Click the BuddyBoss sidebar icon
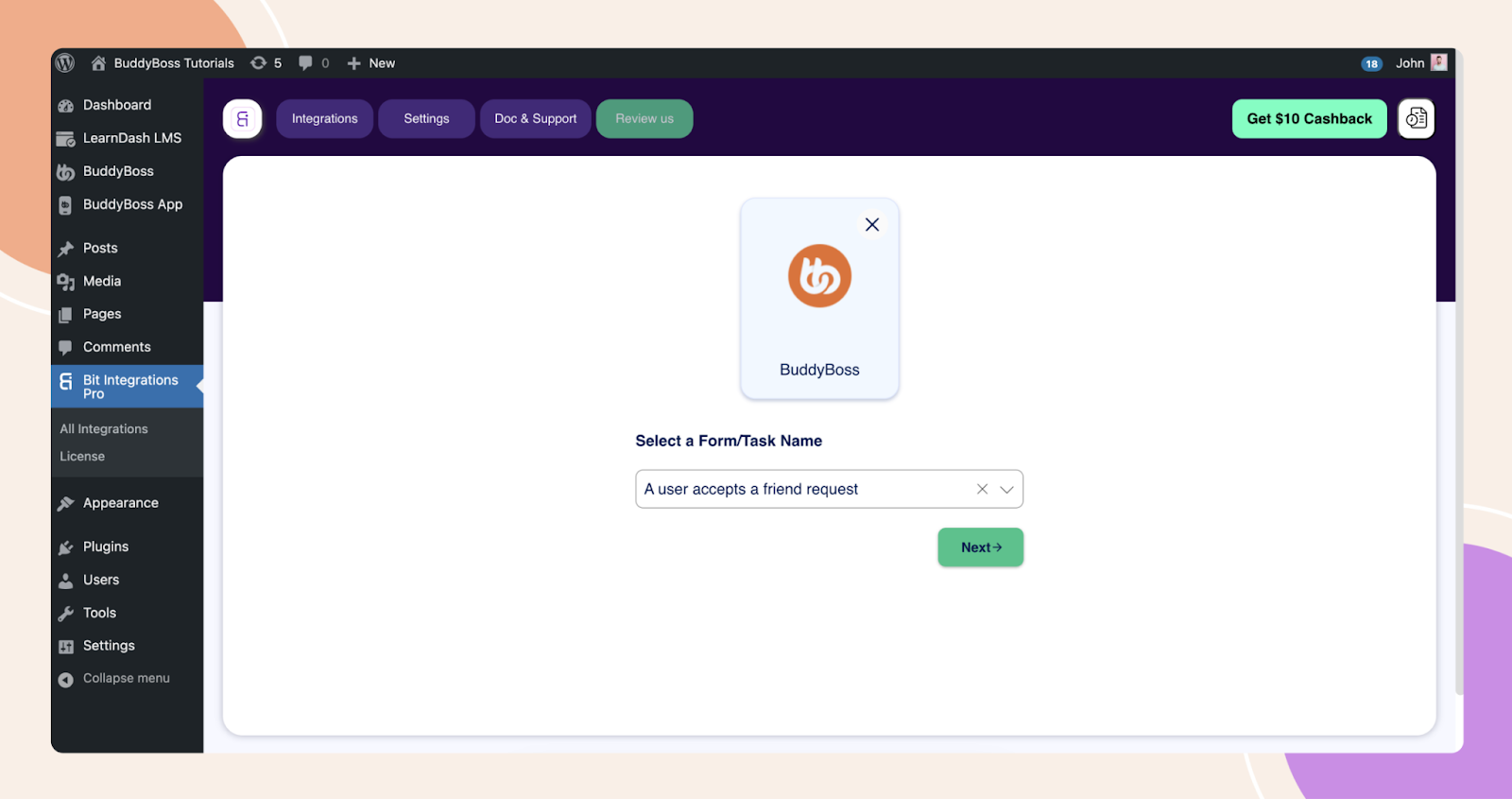 pos(65,172)
